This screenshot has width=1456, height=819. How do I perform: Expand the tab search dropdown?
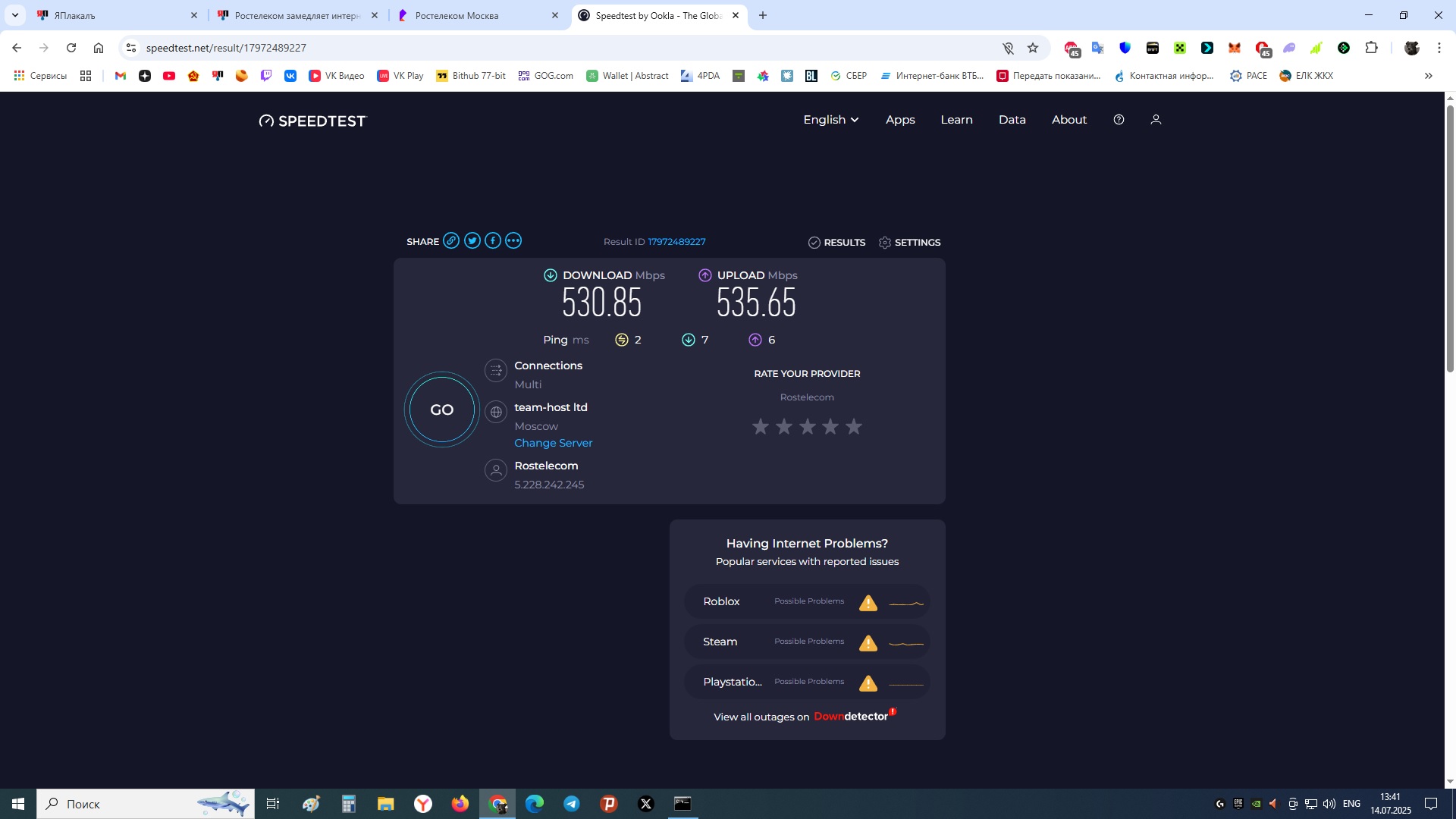[15, 15]
